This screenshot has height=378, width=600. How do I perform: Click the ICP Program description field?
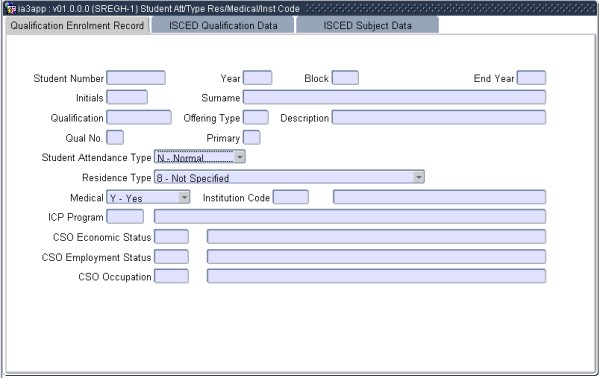click(350, 217)
